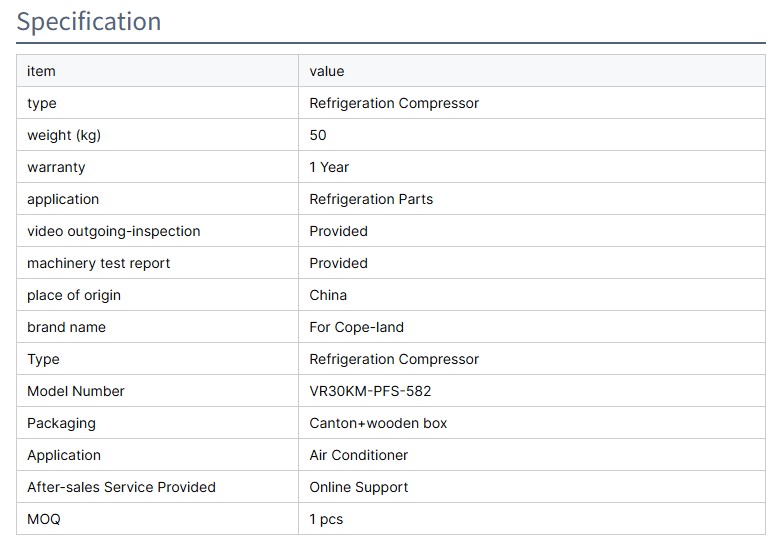Select the brand value 'For Cope-land'
Viewport: 781px width, 547px height.
[357, 327]
